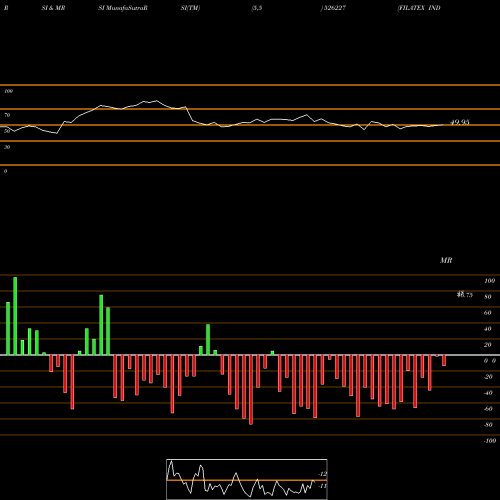Click the 'SI(TM)' header text
Image resolution: width=500 pixels, height=500 pixels.
point(190,8)
